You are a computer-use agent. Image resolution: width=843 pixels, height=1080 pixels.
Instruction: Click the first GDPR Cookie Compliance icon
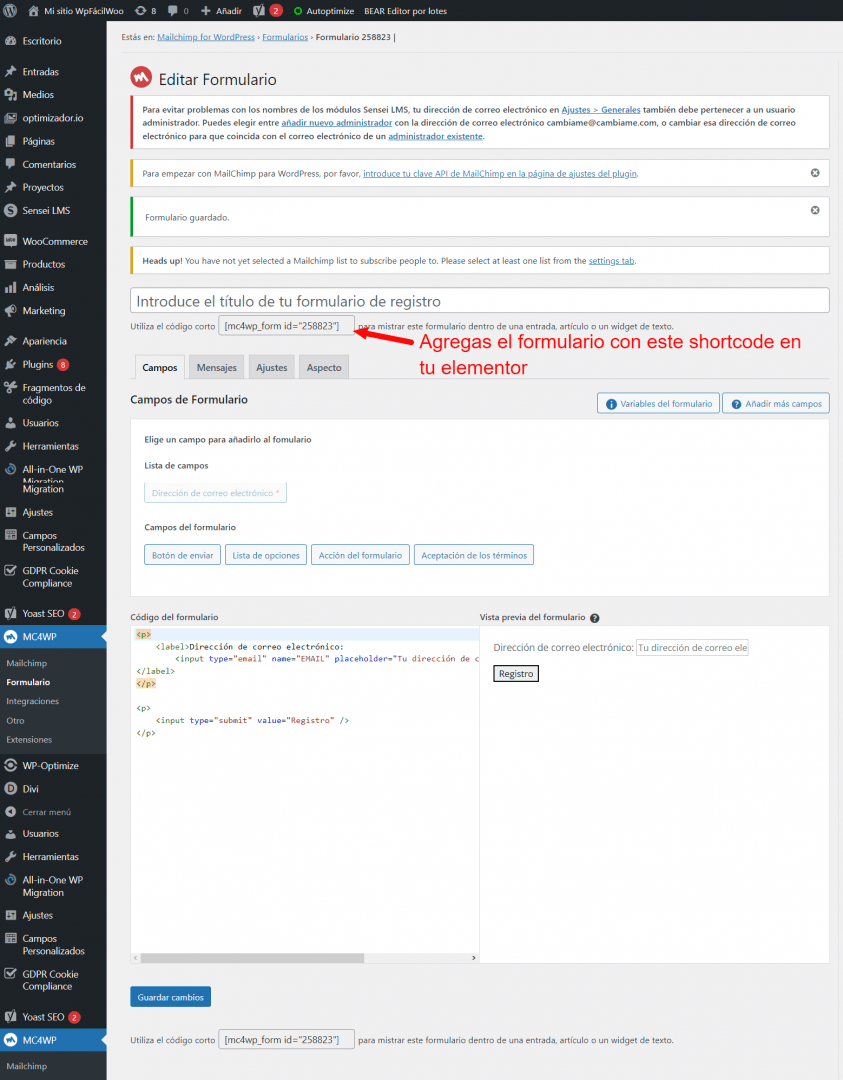pyautogui.click(x=10, y=570)
